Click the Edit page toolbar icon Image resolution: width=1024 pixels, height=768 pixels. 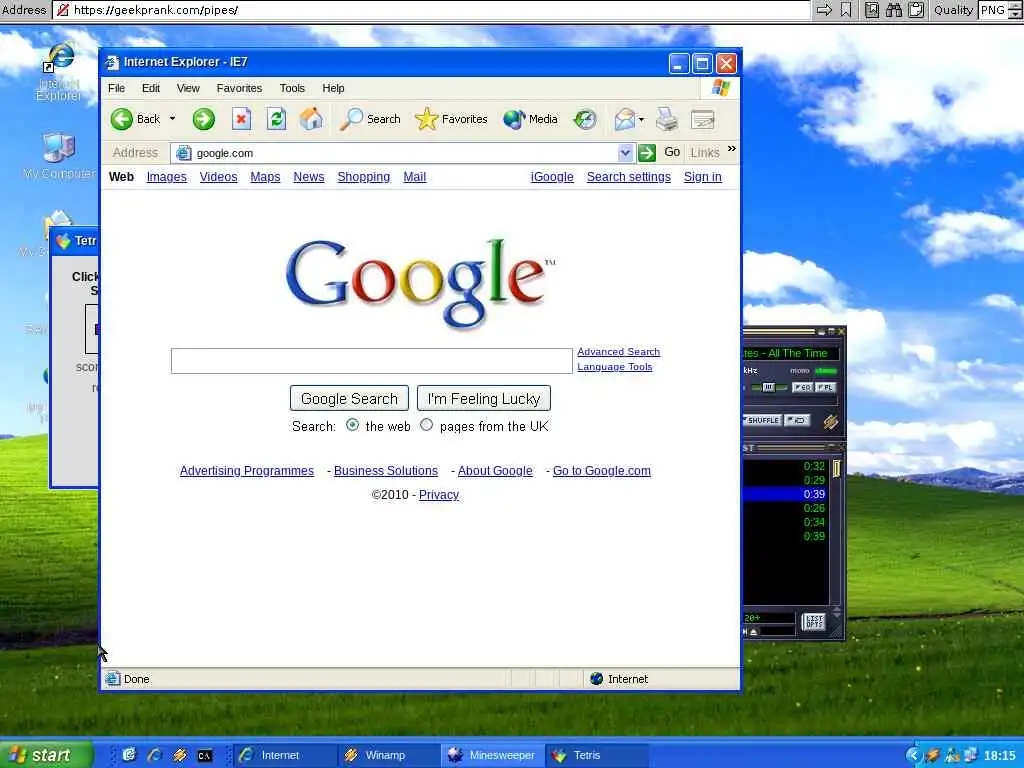pos(703,119)
